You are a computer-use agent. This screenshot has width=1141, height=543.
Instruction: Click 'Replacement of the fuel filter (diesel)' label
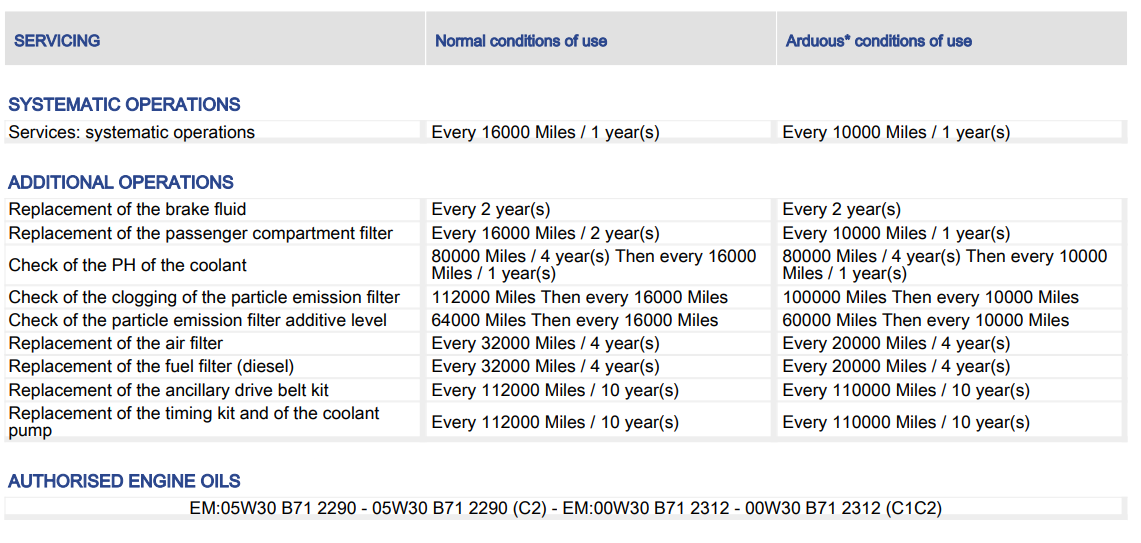151,366
